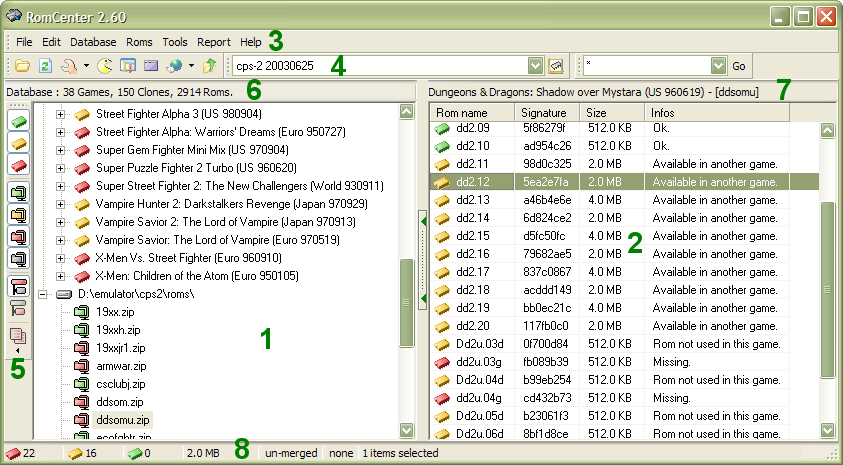Sort by the Size column header
This screenshot has height=465, width=843.
[612, 113]
